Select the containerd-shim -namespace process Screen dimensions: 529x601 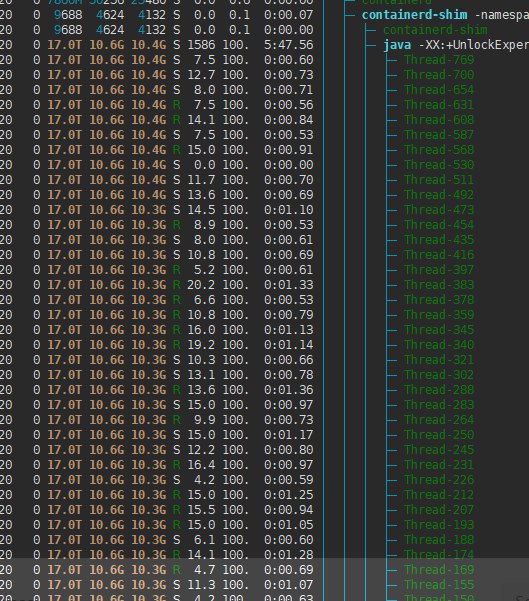click(445, 15)
